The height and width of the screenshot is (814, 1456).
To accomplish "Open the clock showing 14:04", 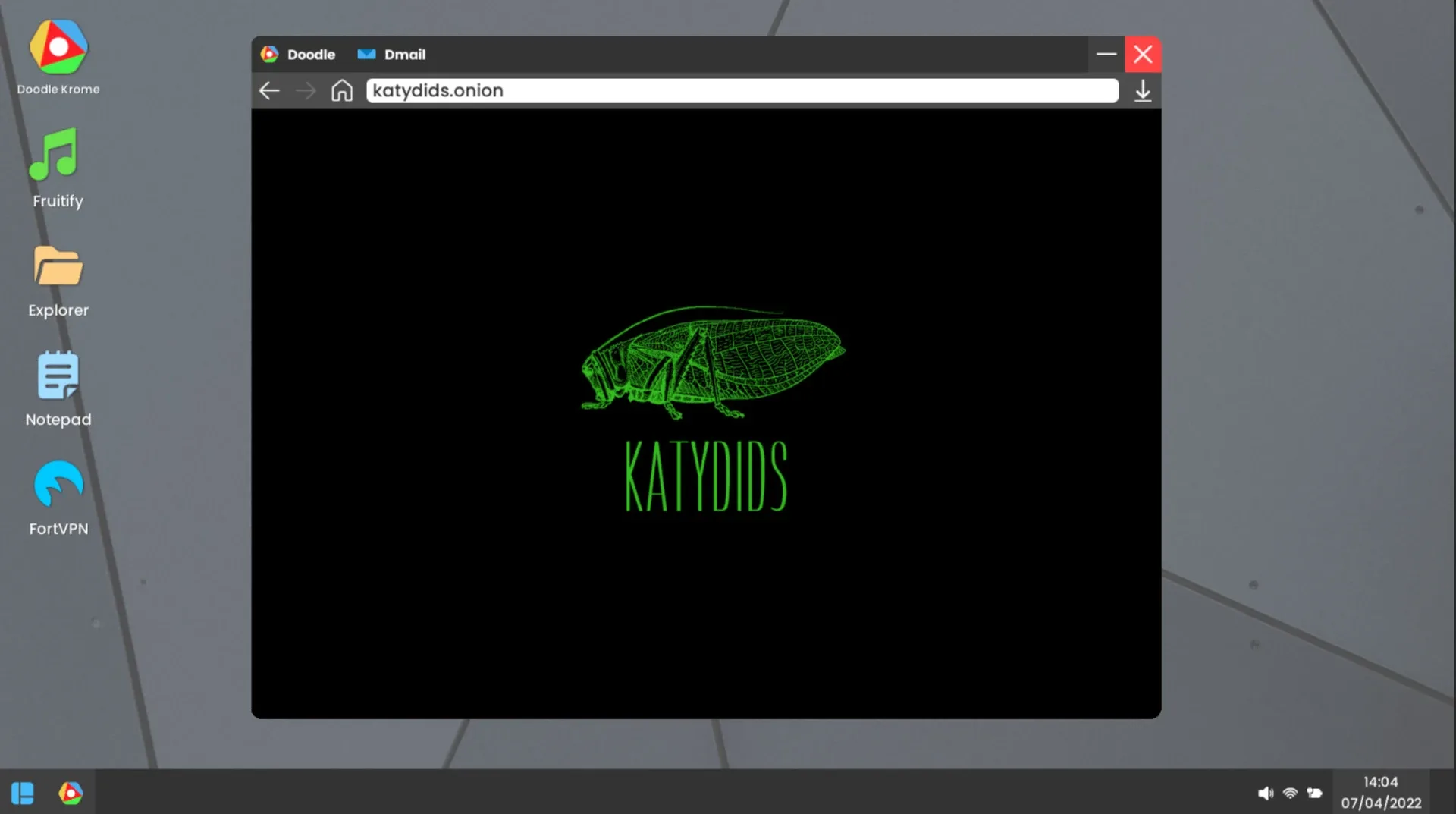I will (1380, 792).
